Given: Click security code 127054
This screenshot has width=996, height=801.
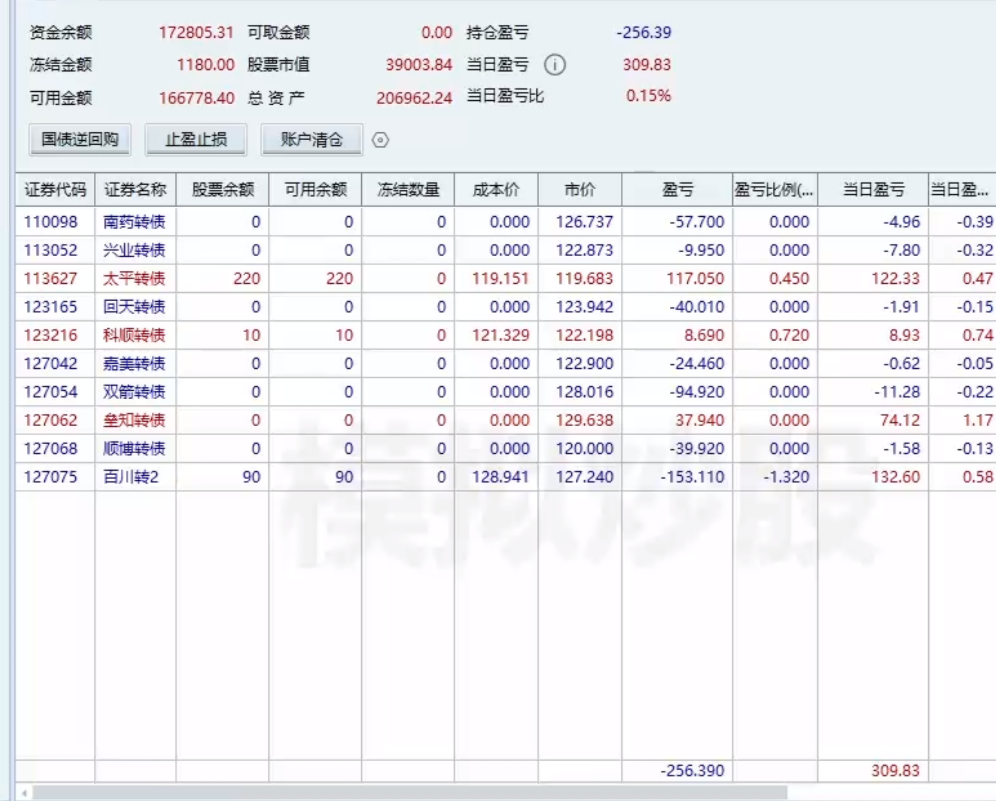Looking at the screenshot, I should pos(51,391).
